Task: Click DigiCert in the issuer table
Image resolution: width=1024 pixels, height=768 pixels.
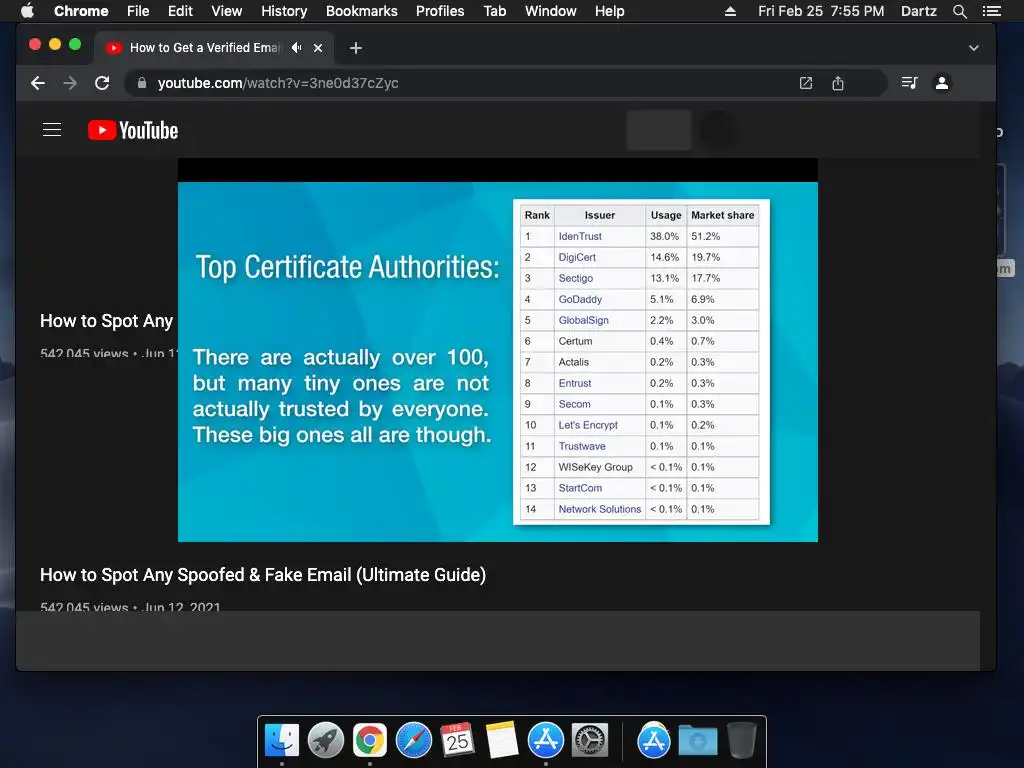Action: pyautogui.click(x=577, y=257)
